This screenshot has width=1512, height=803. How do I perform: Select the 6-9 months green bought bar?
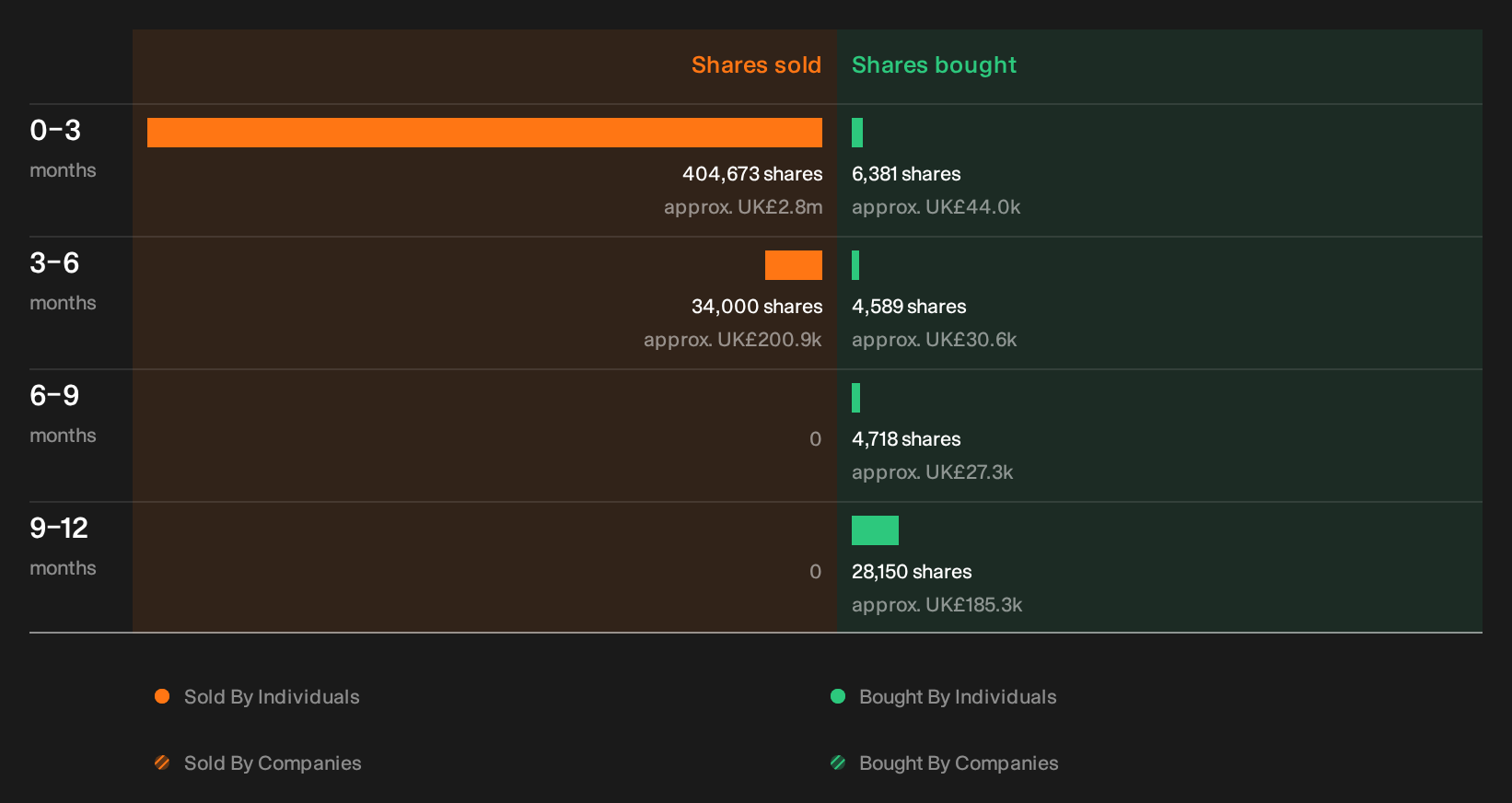click(x=855, y=398)
